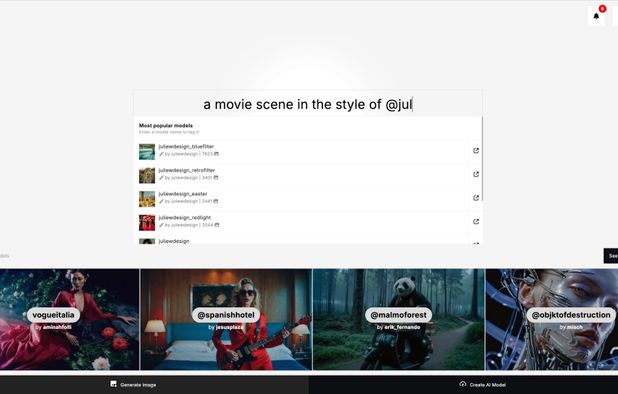This screenshot has width=618, height=394.
Task: Open juliewdesign_bluefilter in a new tab
Action: click(476, 151)
